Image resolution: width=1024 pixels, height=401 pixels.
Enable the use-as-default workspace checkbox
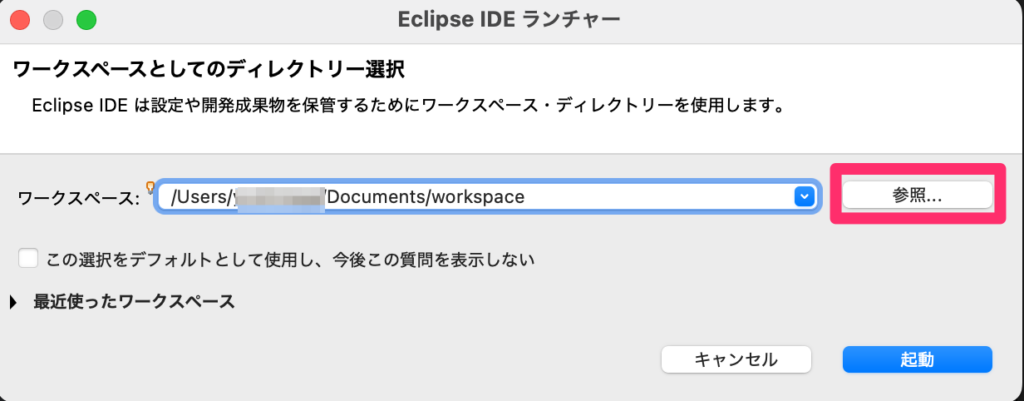pyautogui.click(x=28, y=259)
